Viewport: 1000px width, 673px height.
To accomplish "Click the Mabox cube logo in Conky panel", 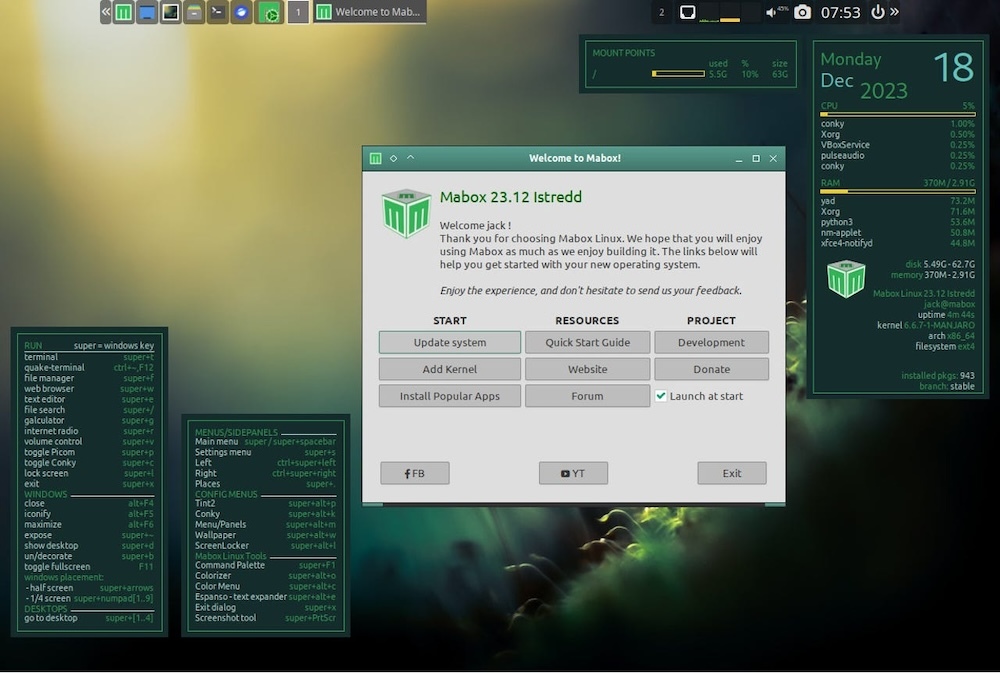I will coord(846,279).
